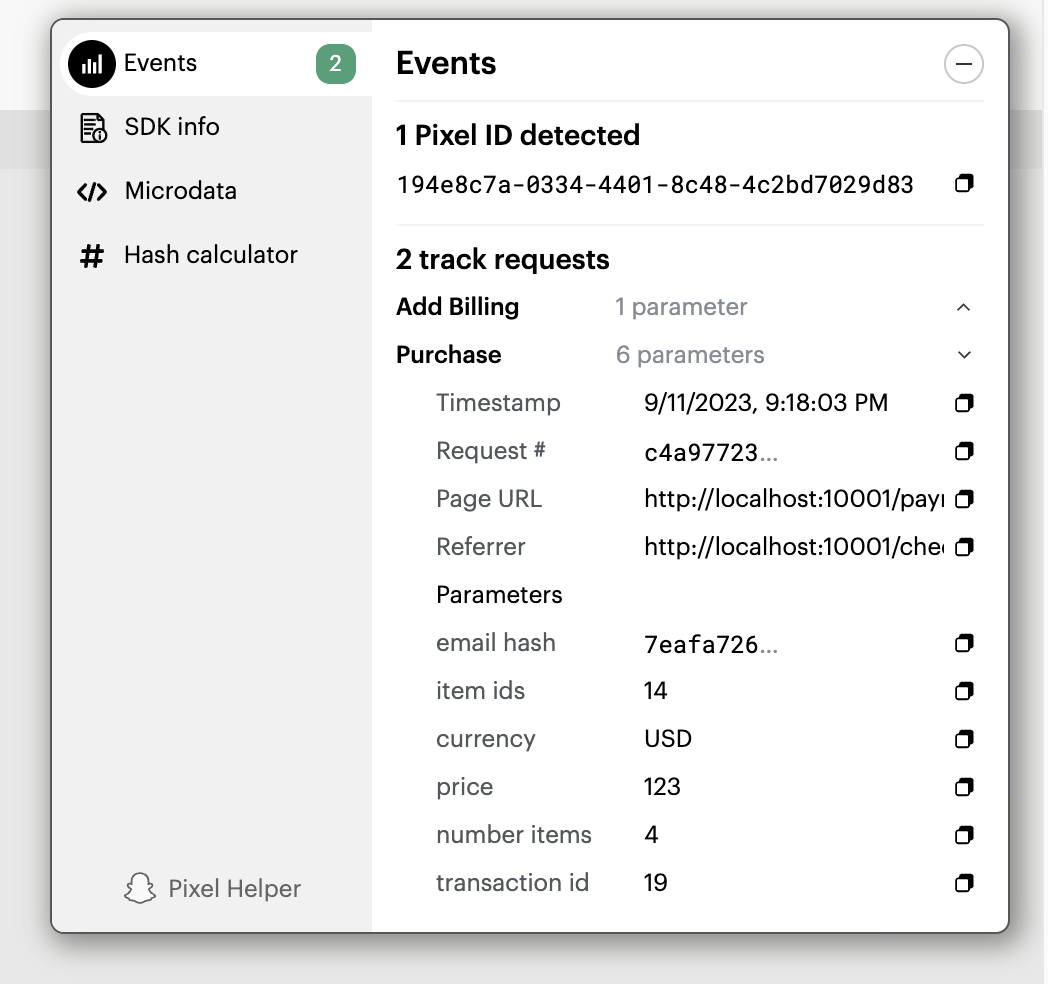Copy the item ids value

964,691
